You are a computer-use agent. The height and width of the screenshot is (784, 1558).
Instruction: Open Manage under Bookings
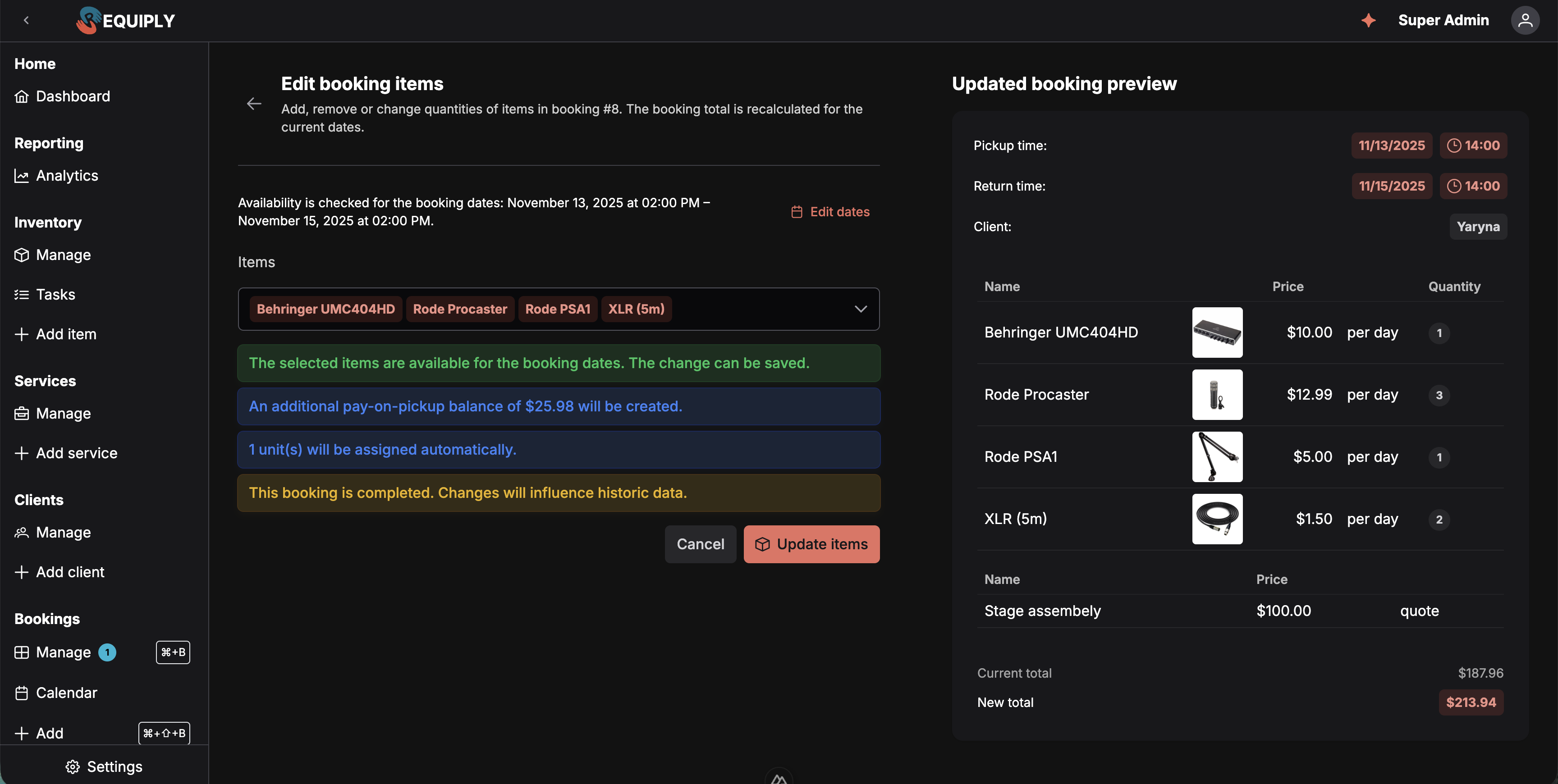(x=53, y=652)
